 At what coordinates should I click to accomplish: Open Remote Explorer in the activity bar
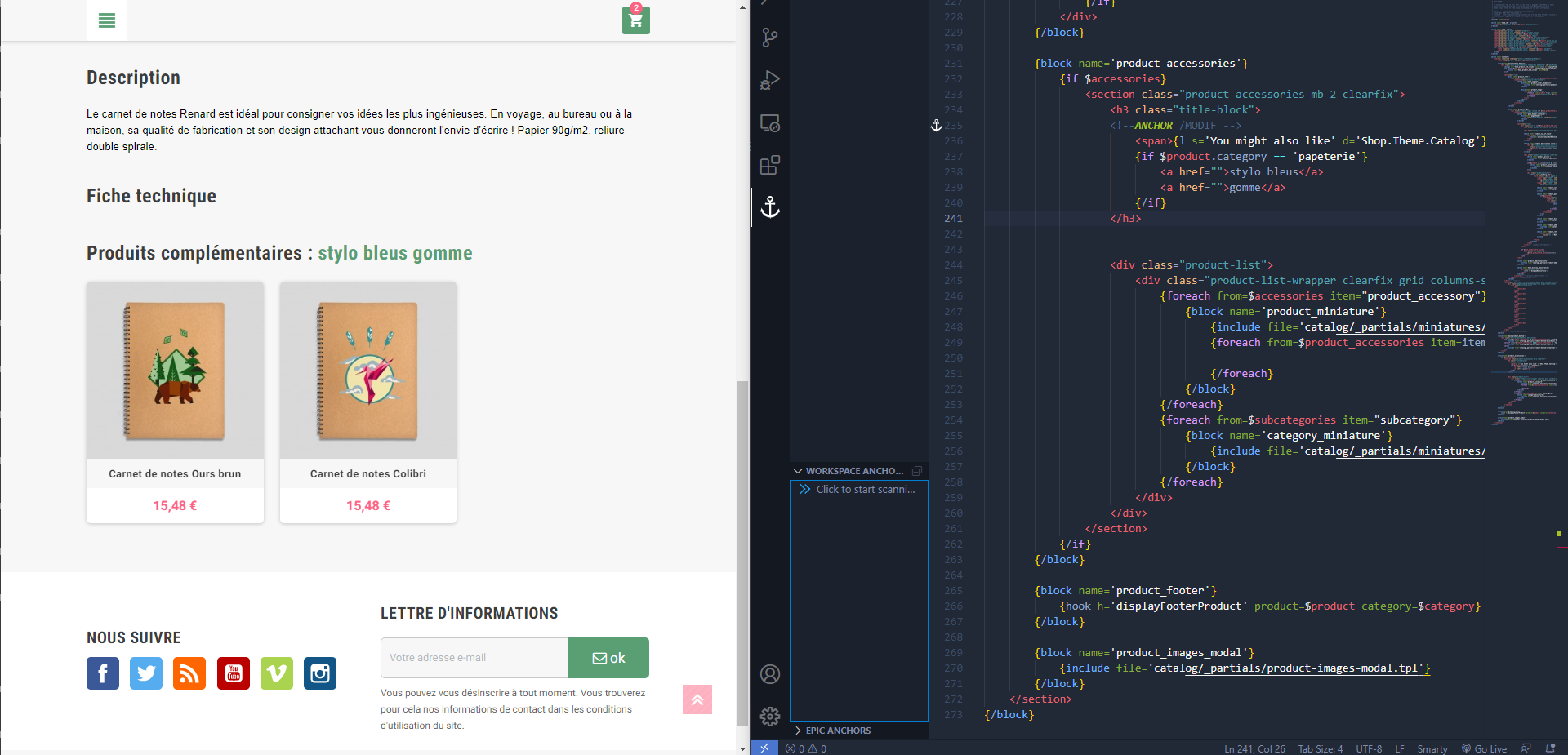[x=769, y=123]
